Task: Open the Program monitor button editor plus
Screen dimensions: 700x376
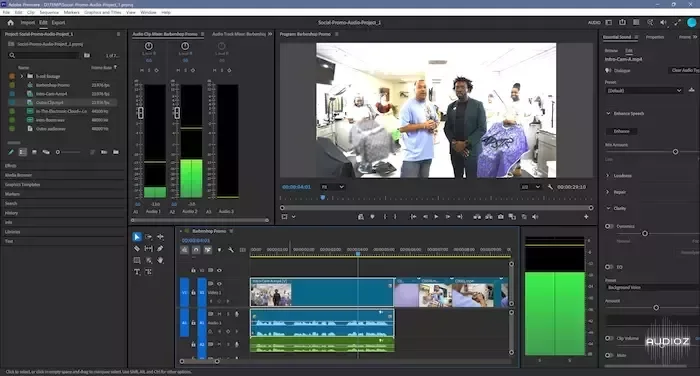Action: pyautogui.click(x=586, y=217)
